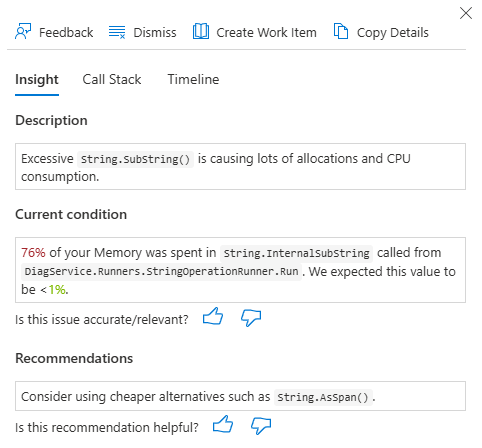Click Create Work Item text
This screenshot has width=482, height=448.
tap(267, 33)
